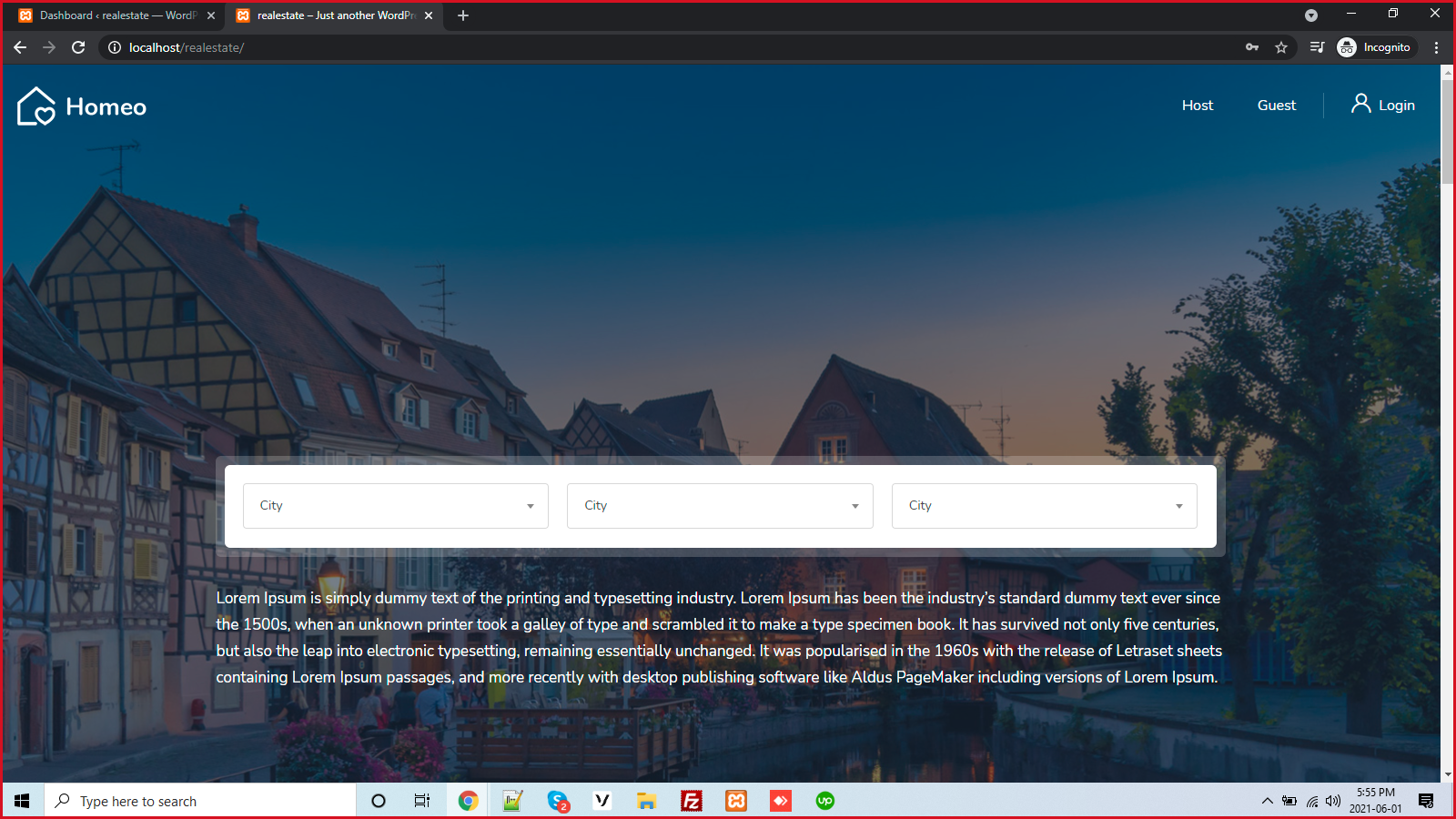
Task: View site information icon in address bar
Action: coord(115,47)
